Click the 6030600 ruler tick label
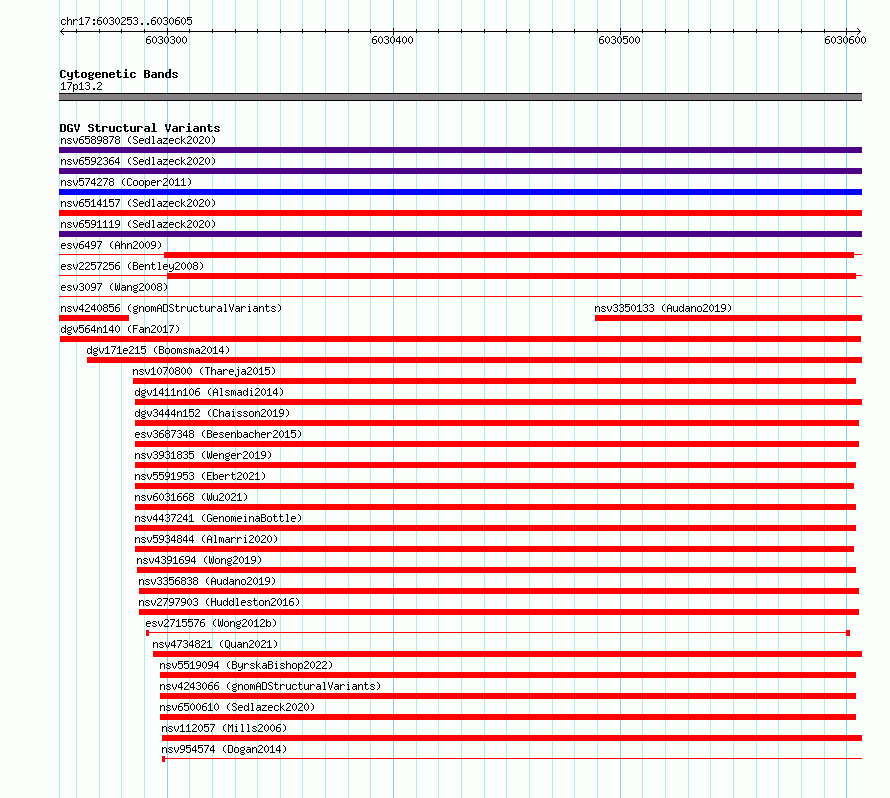This screenshot has height=798, width=890. 845,40
